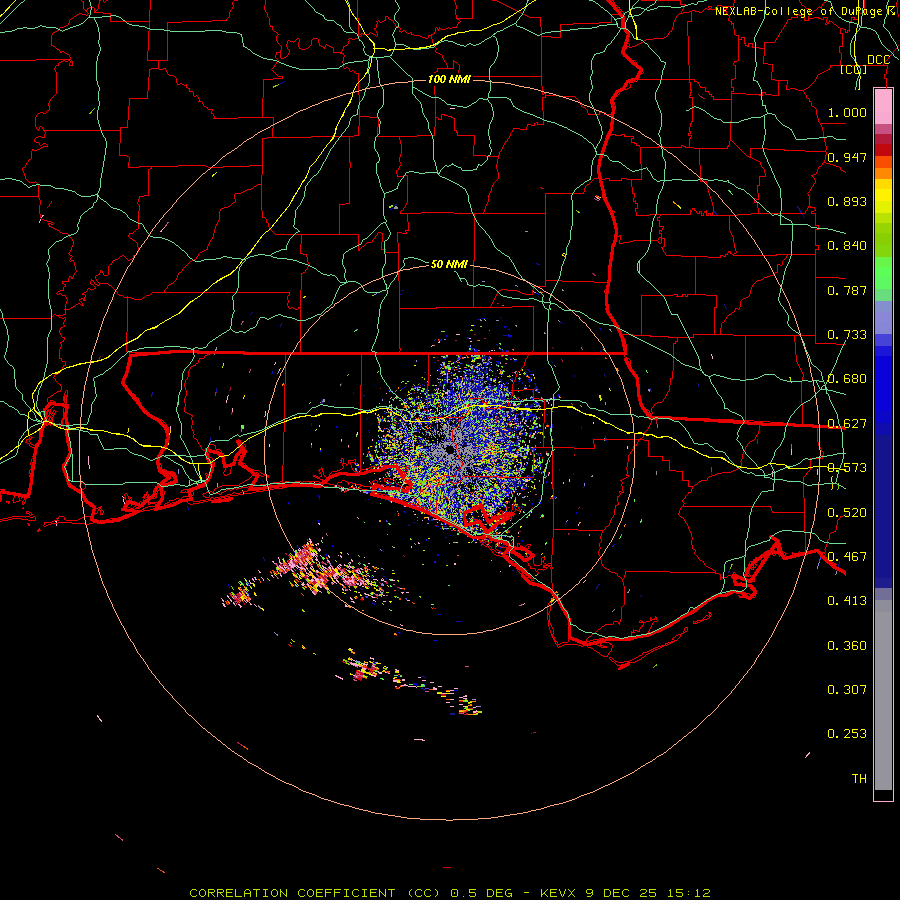Viewport: 900px width, 900px height.
Task: Select the 0.680 legend value
Action: (x=847, y=379)
